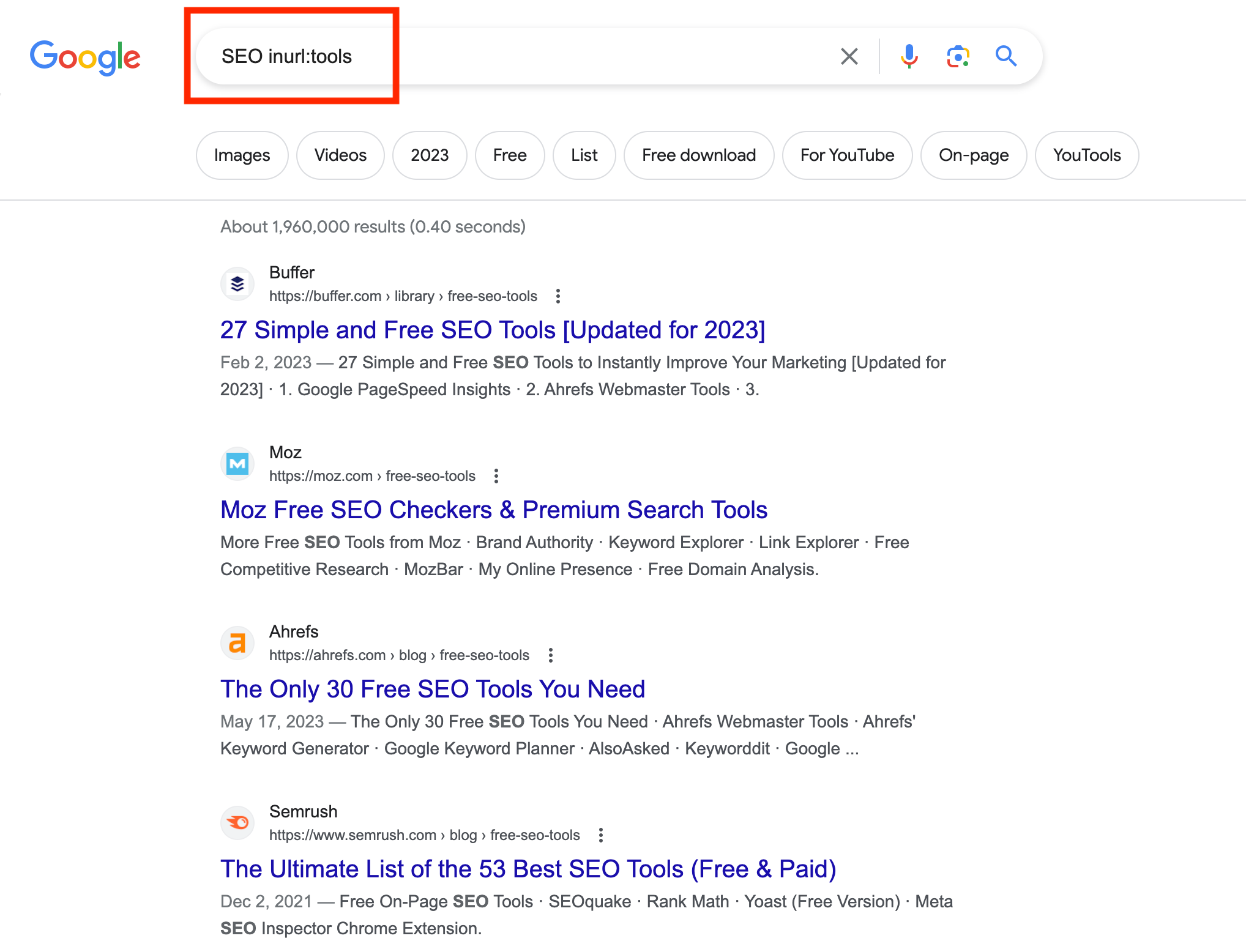Open 27 Simple and Free SEO Tools link
1246x952 pixels.
[494, 328]
